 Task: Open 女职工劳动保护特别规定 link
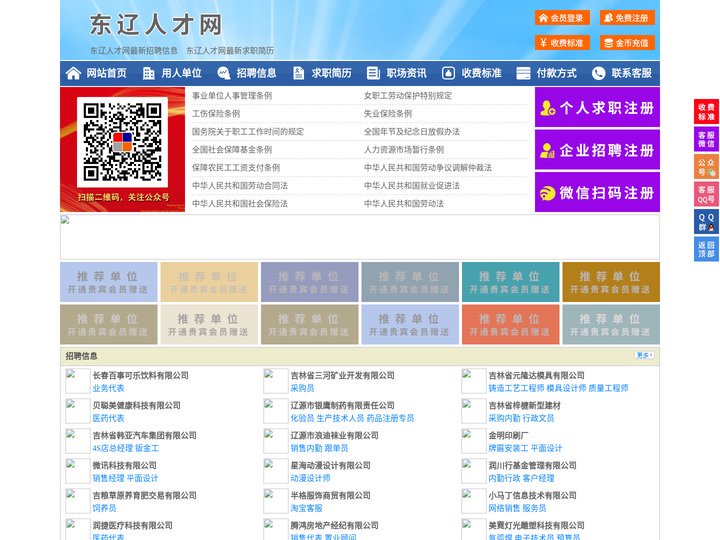[x=408, y=96]
